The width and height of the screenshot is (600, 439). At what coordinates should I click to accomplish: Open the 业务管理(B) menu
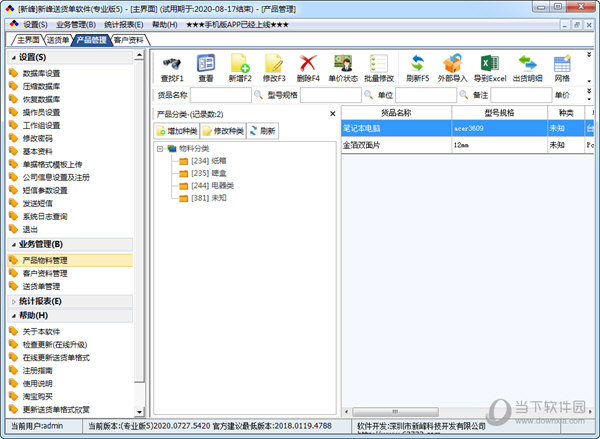[77, 24]
